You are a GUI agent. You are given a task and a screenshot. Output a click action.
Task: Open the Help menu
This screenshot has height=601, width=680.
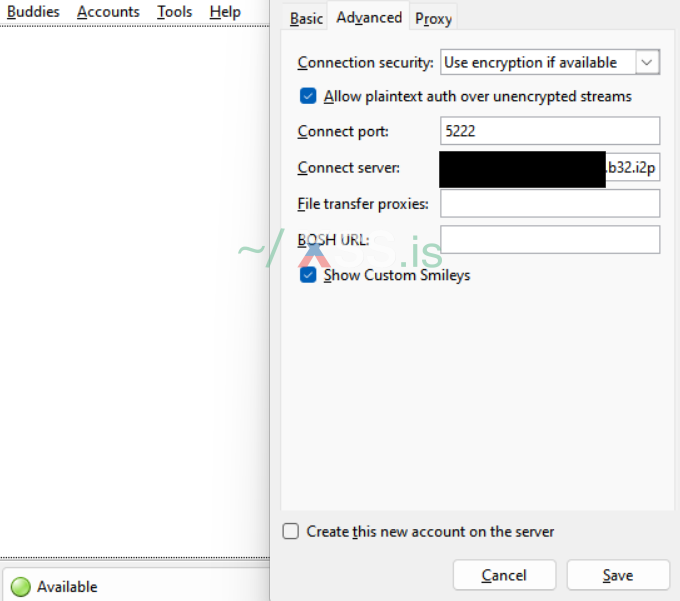225,12
